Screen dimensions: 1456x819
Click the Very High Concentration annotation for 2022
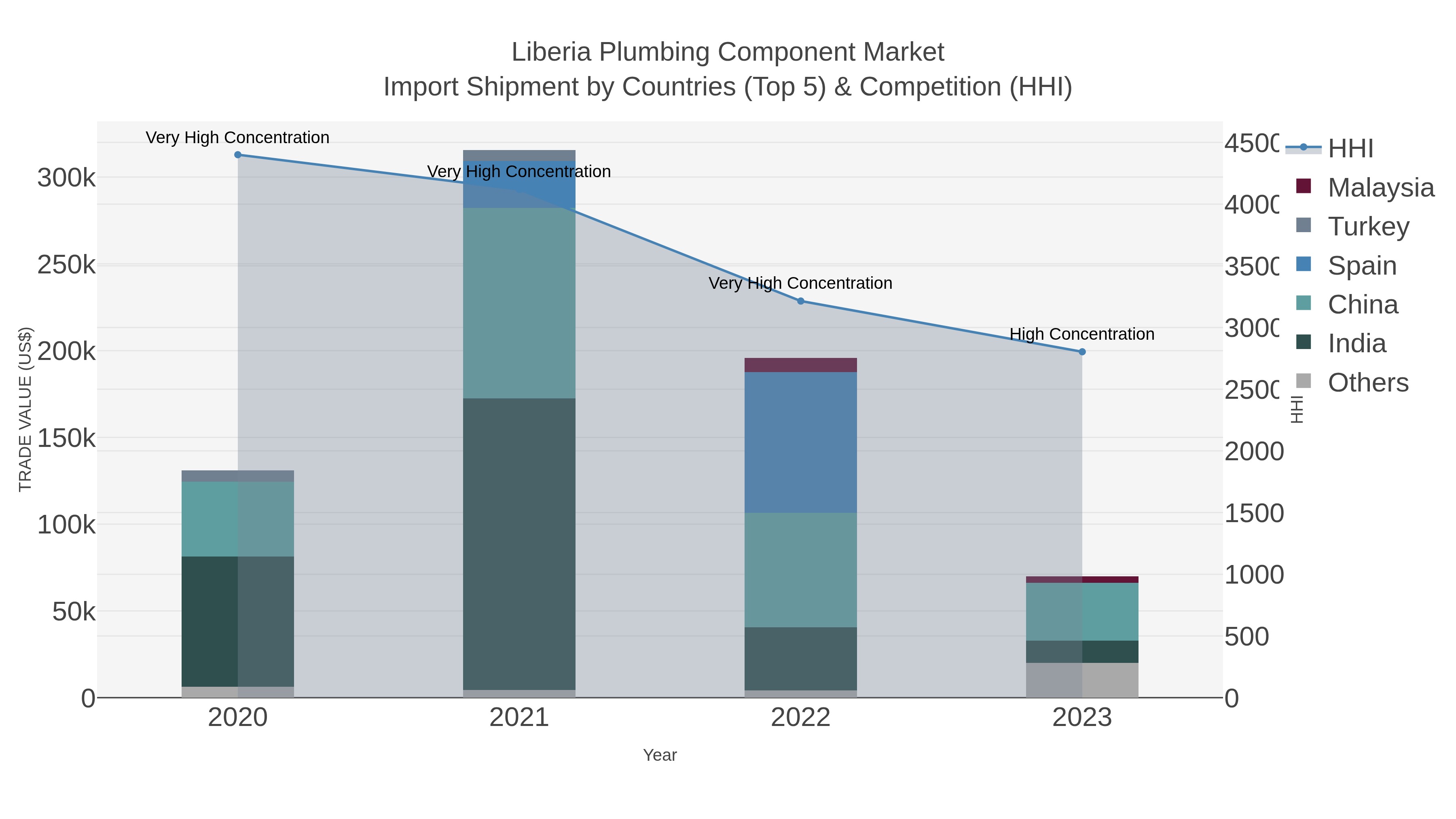click(x=800, y=283)
